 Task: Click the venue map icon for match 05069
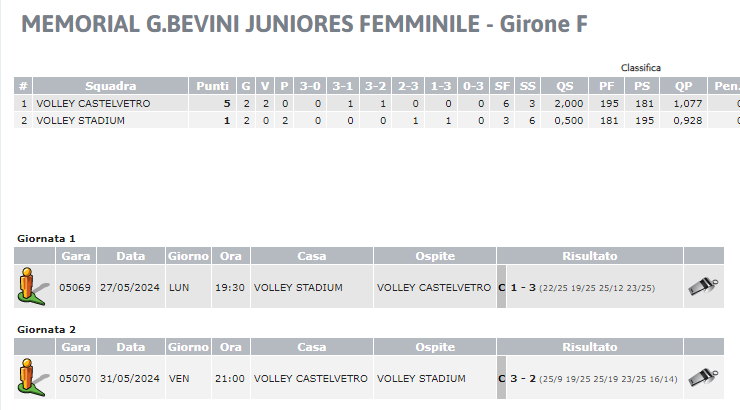tap(33, 286)
